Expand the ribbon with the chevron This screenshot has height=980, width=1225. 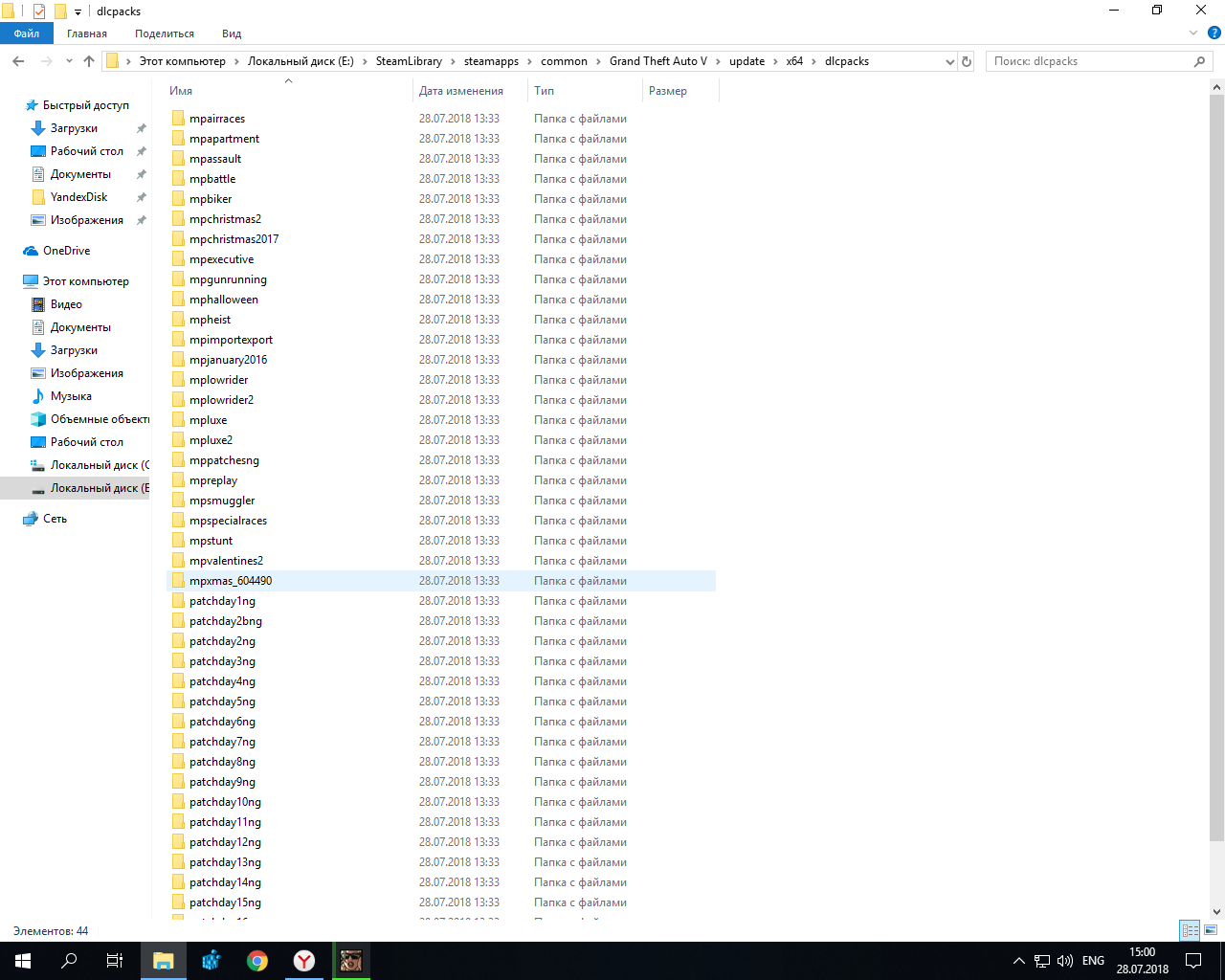(x=1193, y=33)
